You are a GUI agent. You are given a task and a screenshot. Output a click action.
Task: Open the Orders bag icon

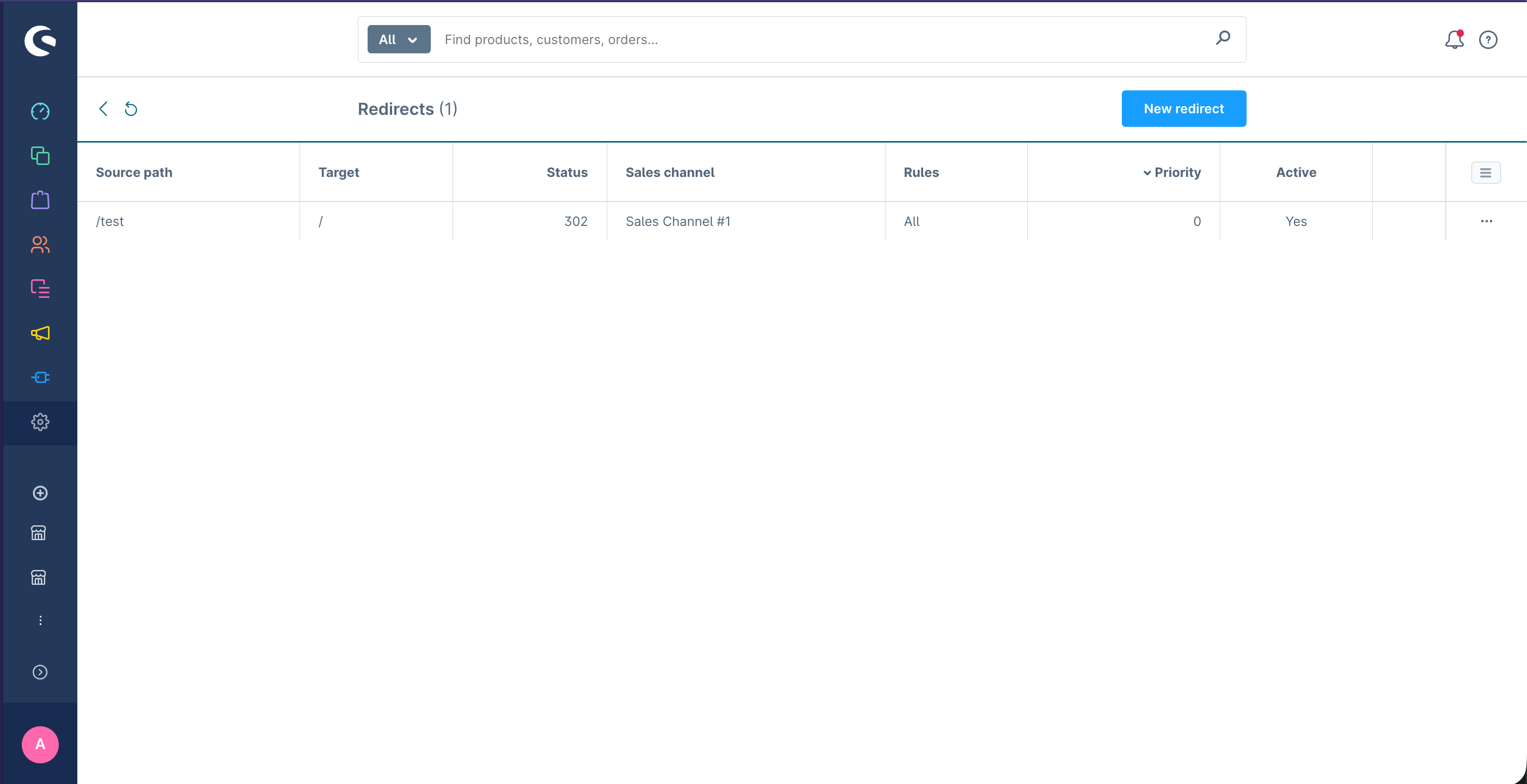(x=40, y=200)
